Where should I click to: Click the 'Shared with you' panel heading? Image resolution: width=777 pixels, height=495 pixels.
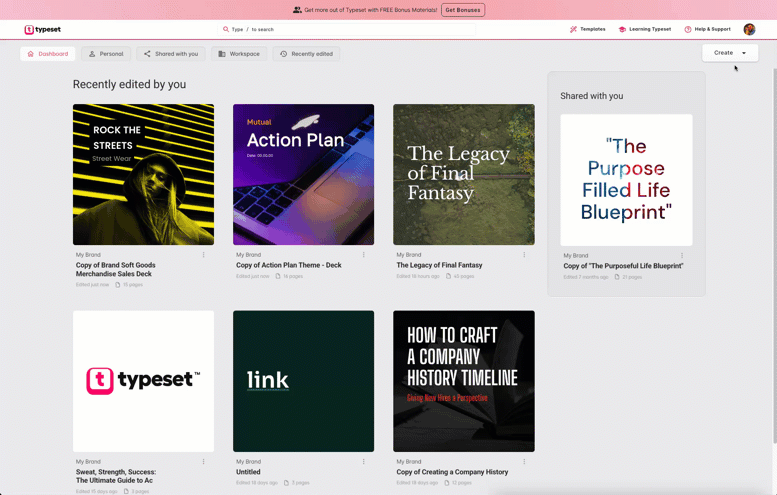592,96
